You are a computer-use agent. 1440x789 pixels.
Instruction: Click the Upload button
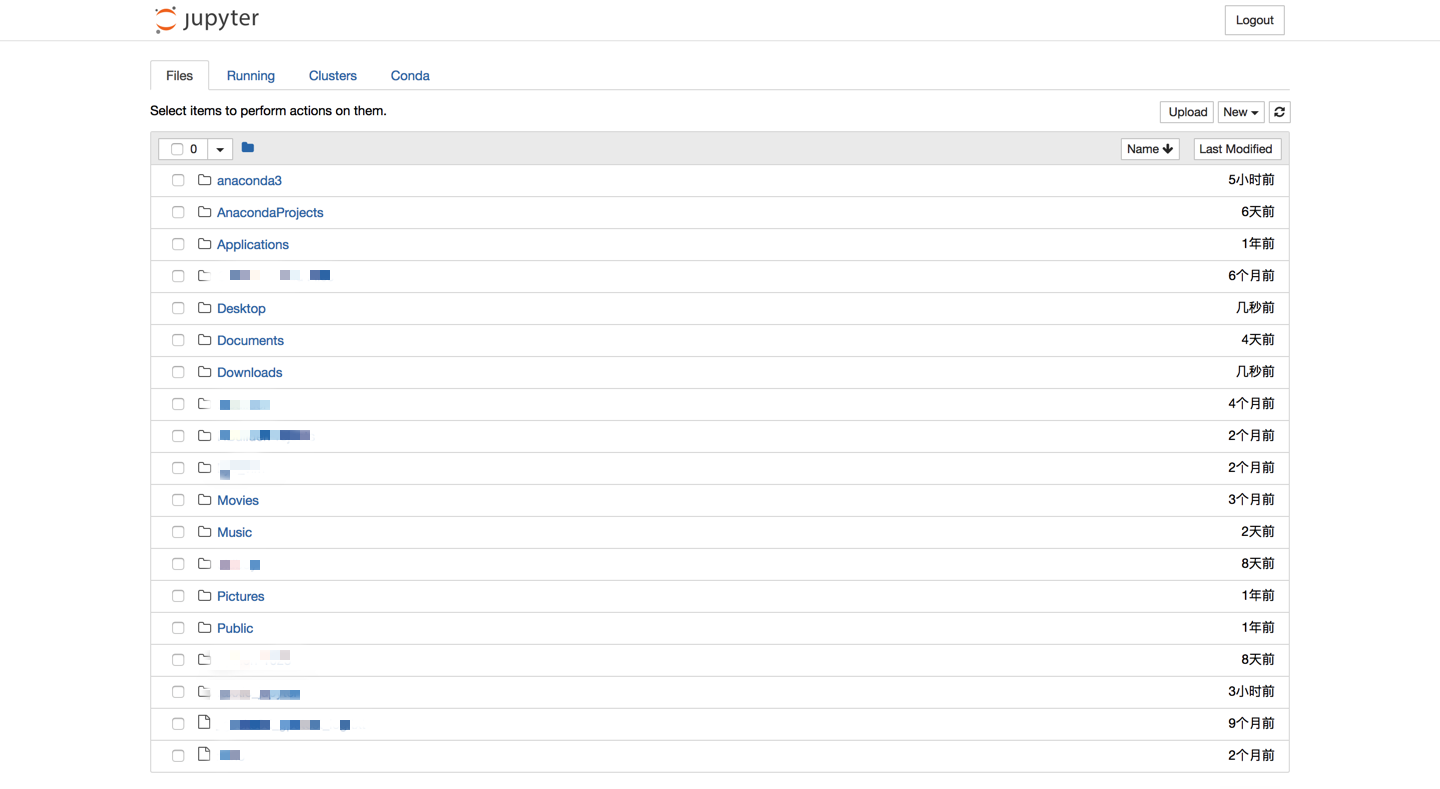[x=1186, y=111]
